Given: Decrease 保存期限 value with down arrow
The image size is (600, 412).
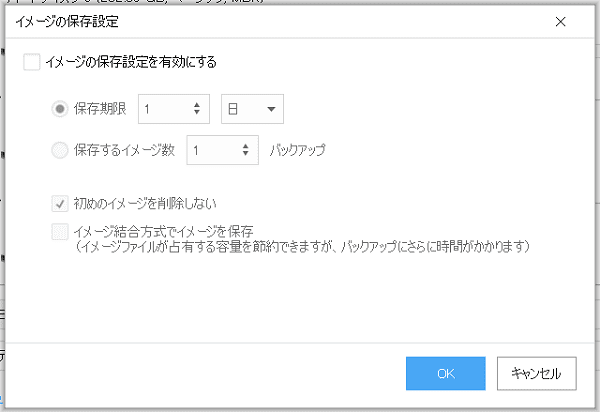Looking at the screenshot, I should pos(197,113).
